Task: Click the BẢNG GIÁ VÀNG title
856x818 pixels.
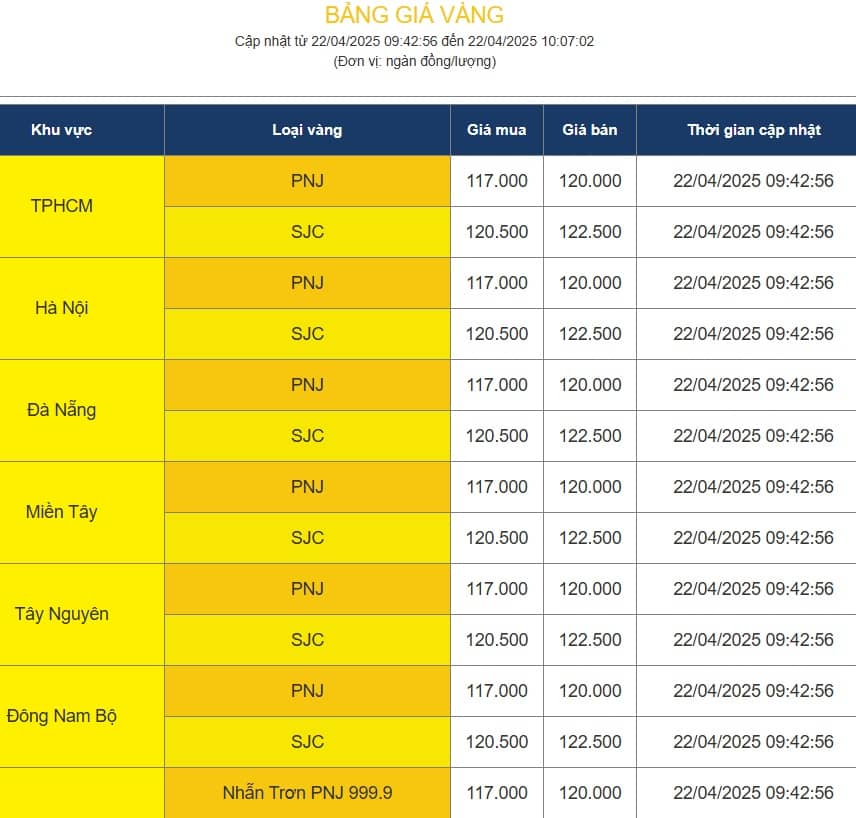Action: click(414, 15)
